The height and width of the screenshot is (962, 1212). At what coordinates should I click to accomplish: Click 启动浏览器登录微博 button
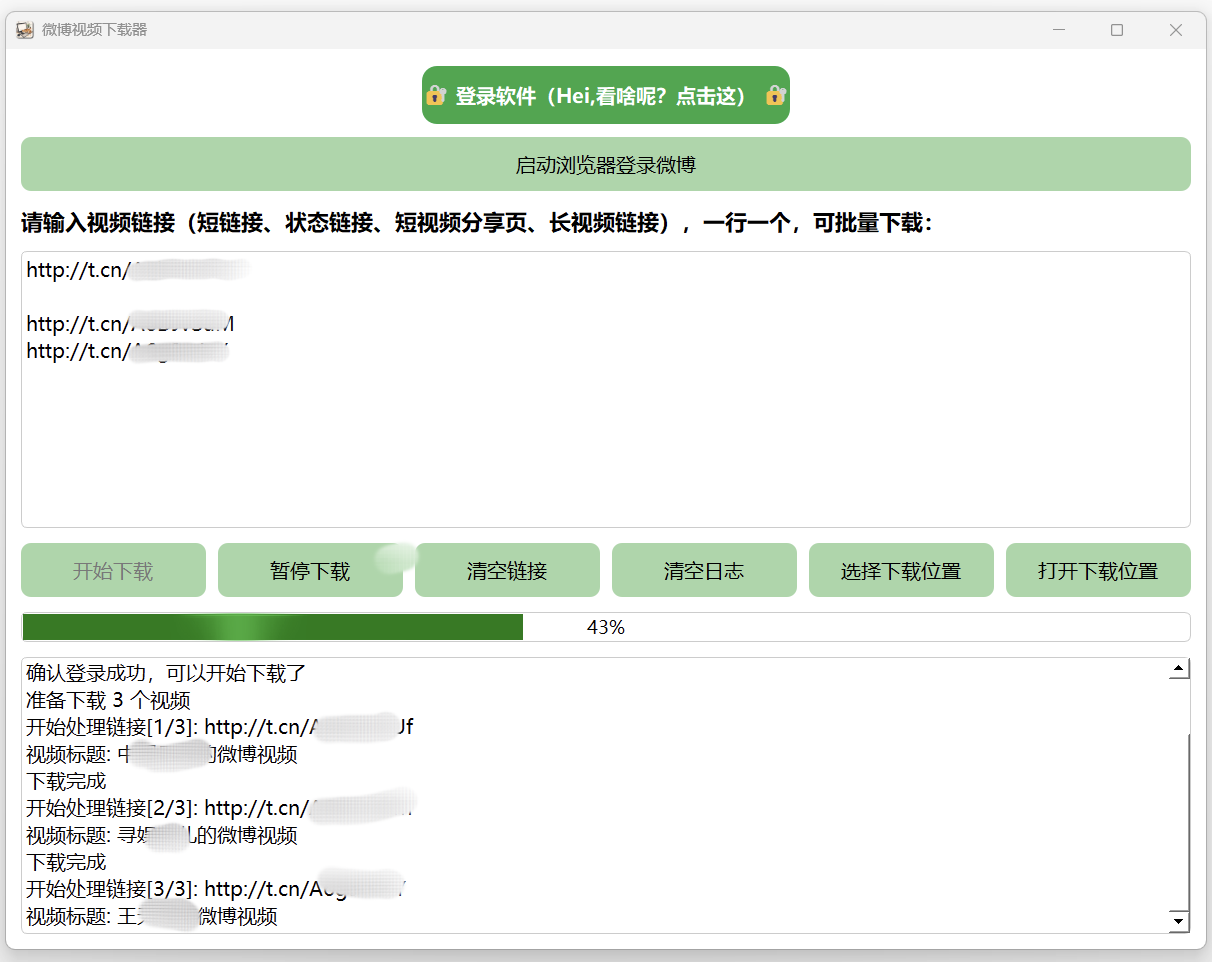point(605,164)
